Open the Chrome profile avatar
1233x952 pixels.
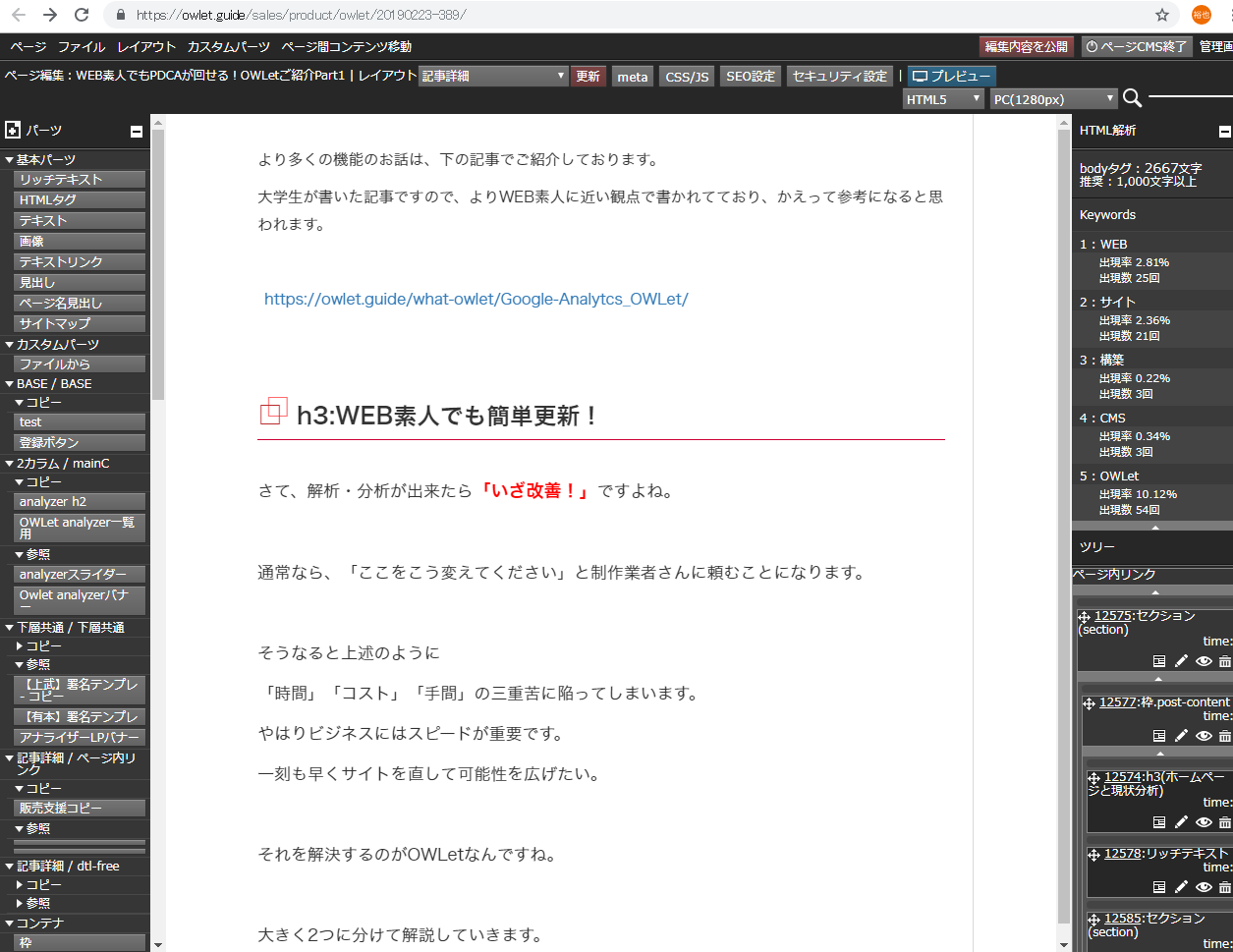coord(1201,15)
